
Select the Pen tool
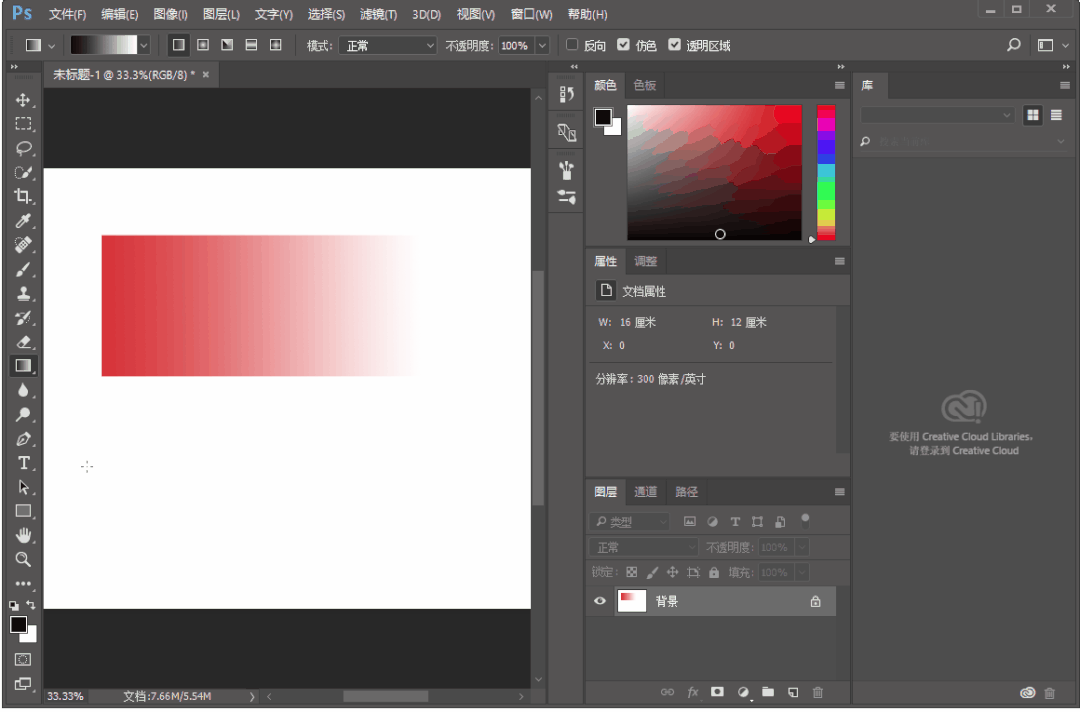(x=23, y=439)
